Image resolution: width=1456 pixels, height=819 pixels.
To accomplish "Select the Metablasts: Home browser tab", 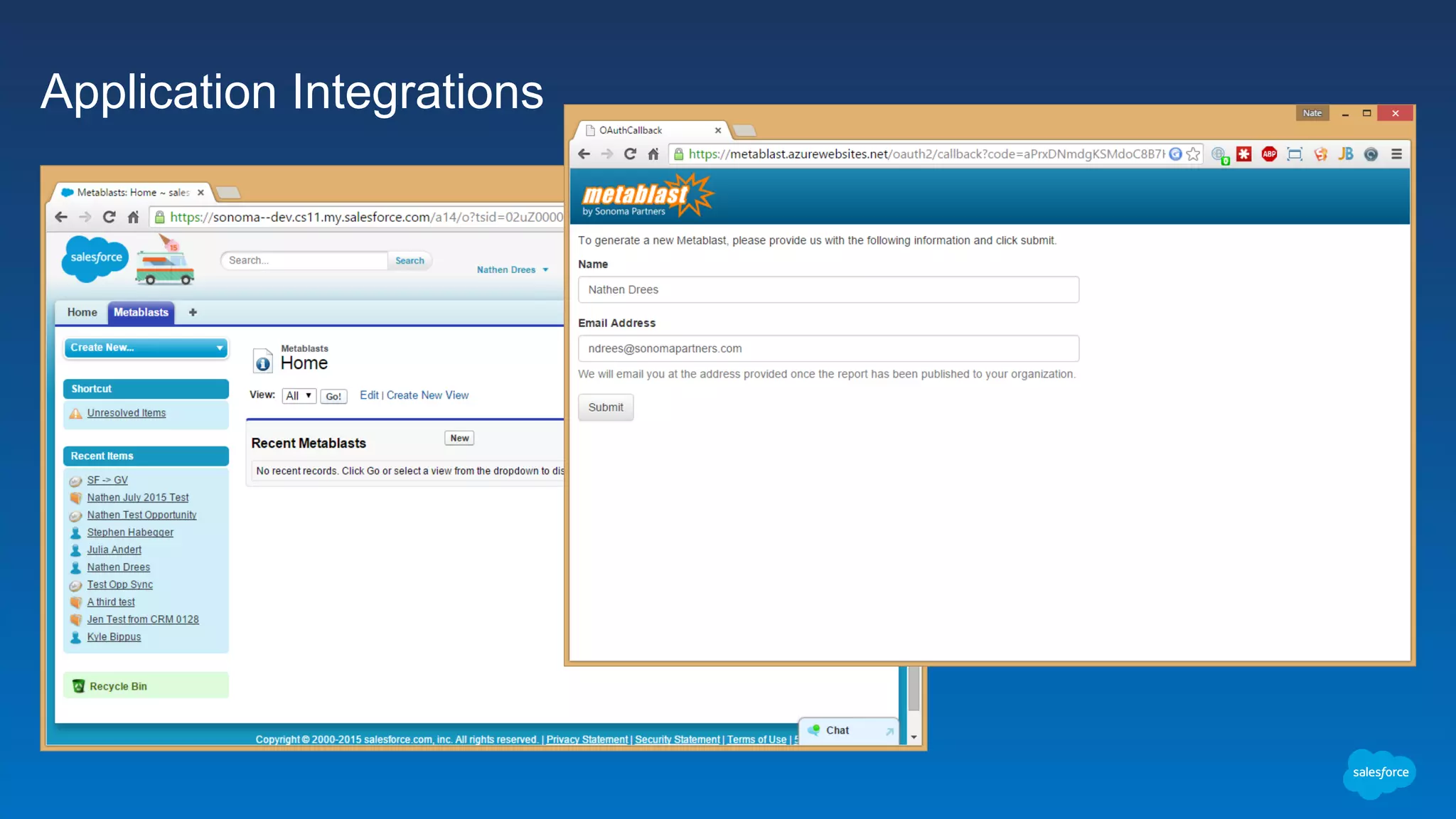I will (x=133, y=193).
